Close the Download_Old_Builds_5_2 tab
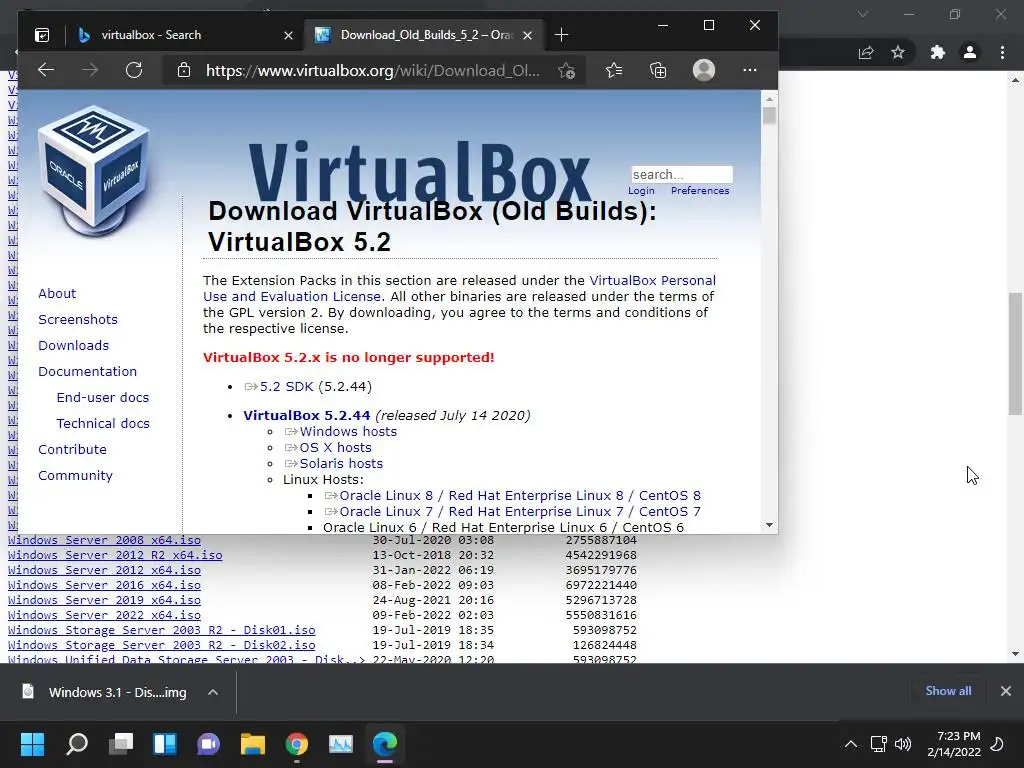Screen dimensions: 1024x768 tap(528, 35)
